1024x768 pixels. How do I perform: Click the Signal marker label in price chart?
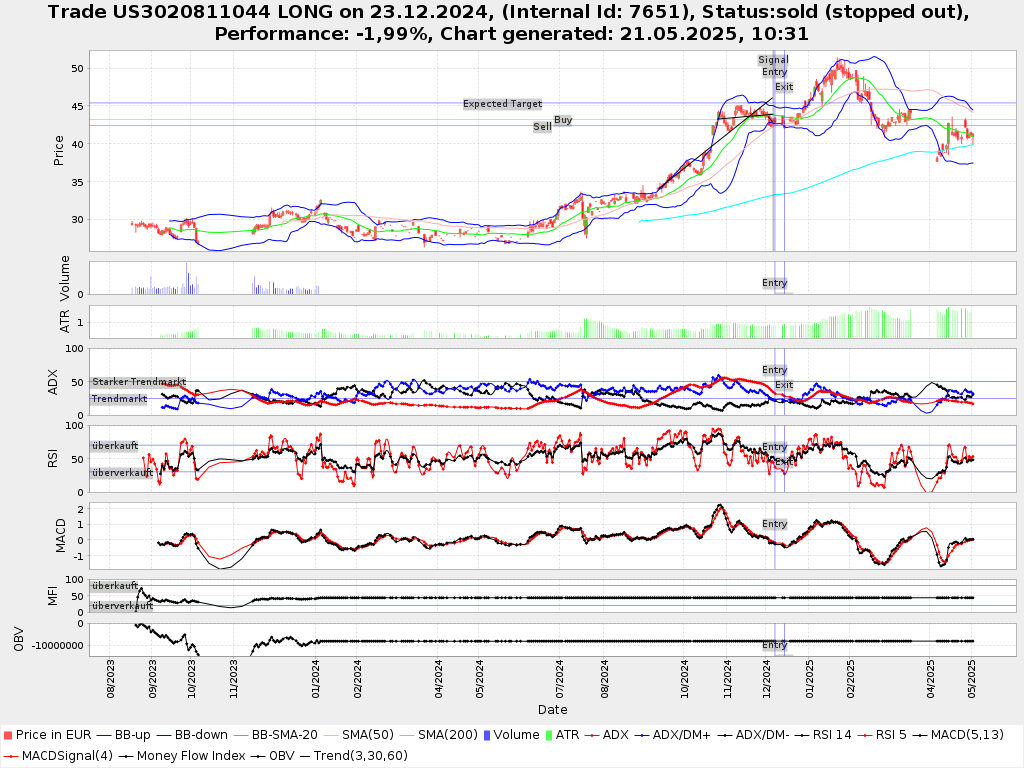773,60
